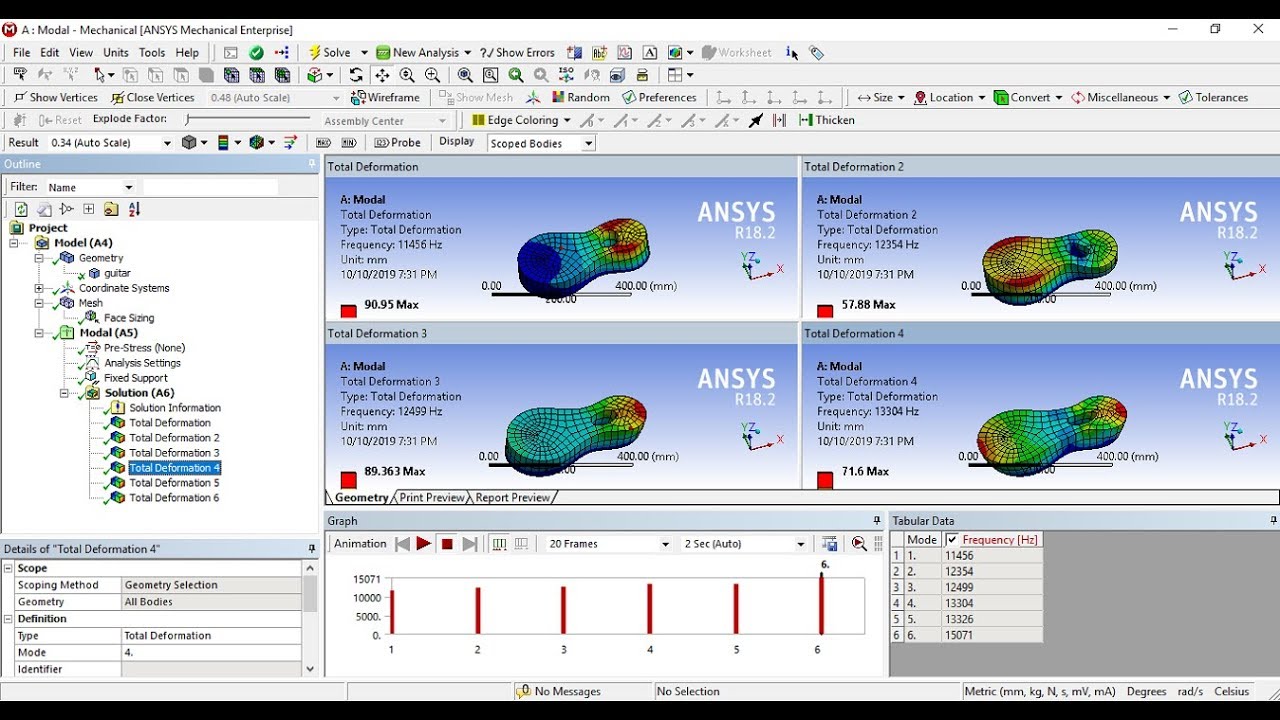
Task: Click the Thicken edges button
Action: [x=827, y=120]
